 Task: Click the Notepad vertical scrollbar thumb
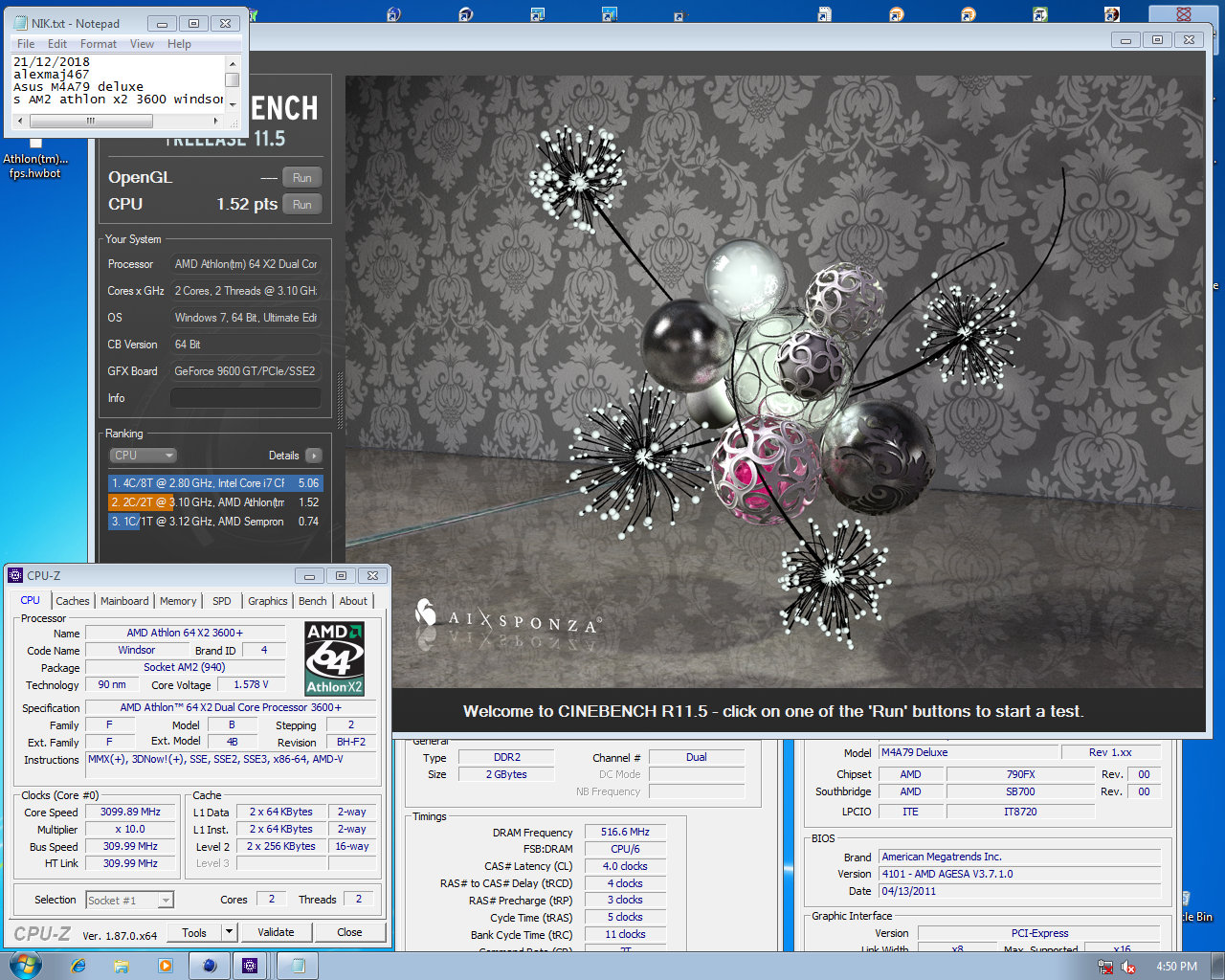[232, 79]
